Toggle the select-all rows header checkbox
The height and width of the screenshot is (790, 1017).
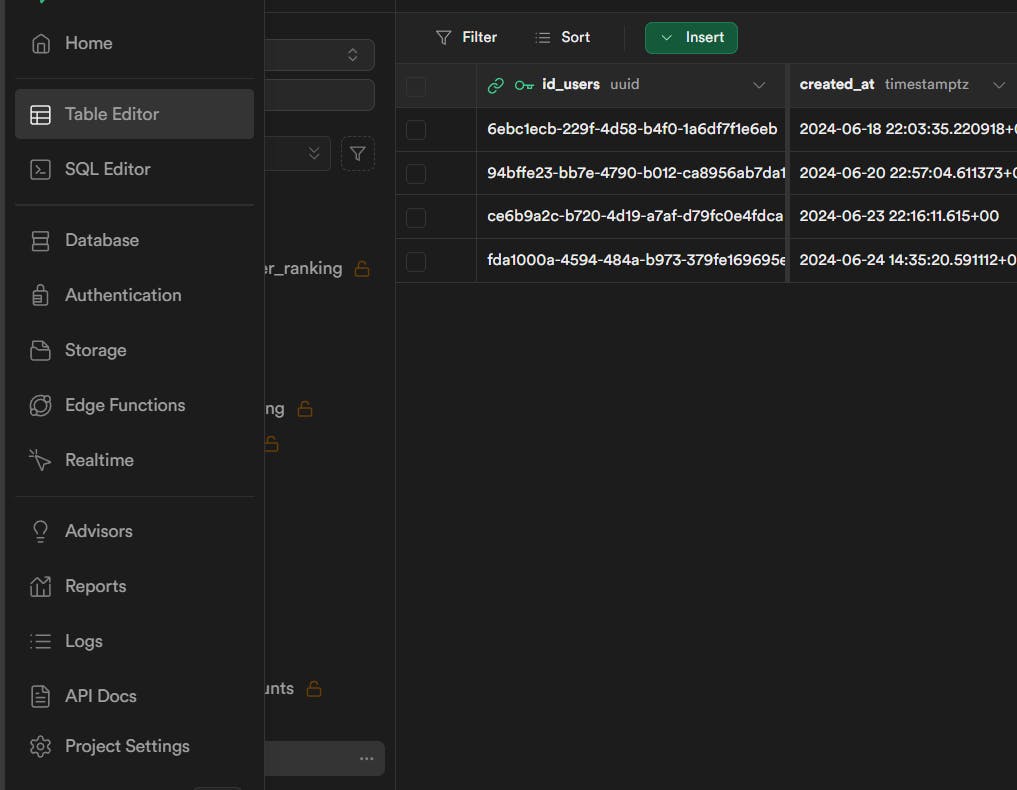coord(416,86)
